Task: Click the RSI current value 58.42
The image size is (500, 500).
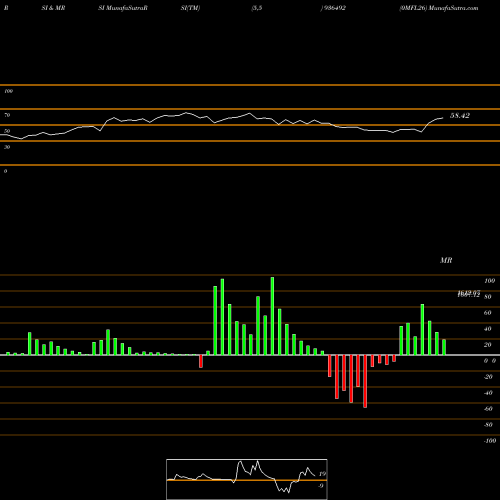Action: point(460,116)
